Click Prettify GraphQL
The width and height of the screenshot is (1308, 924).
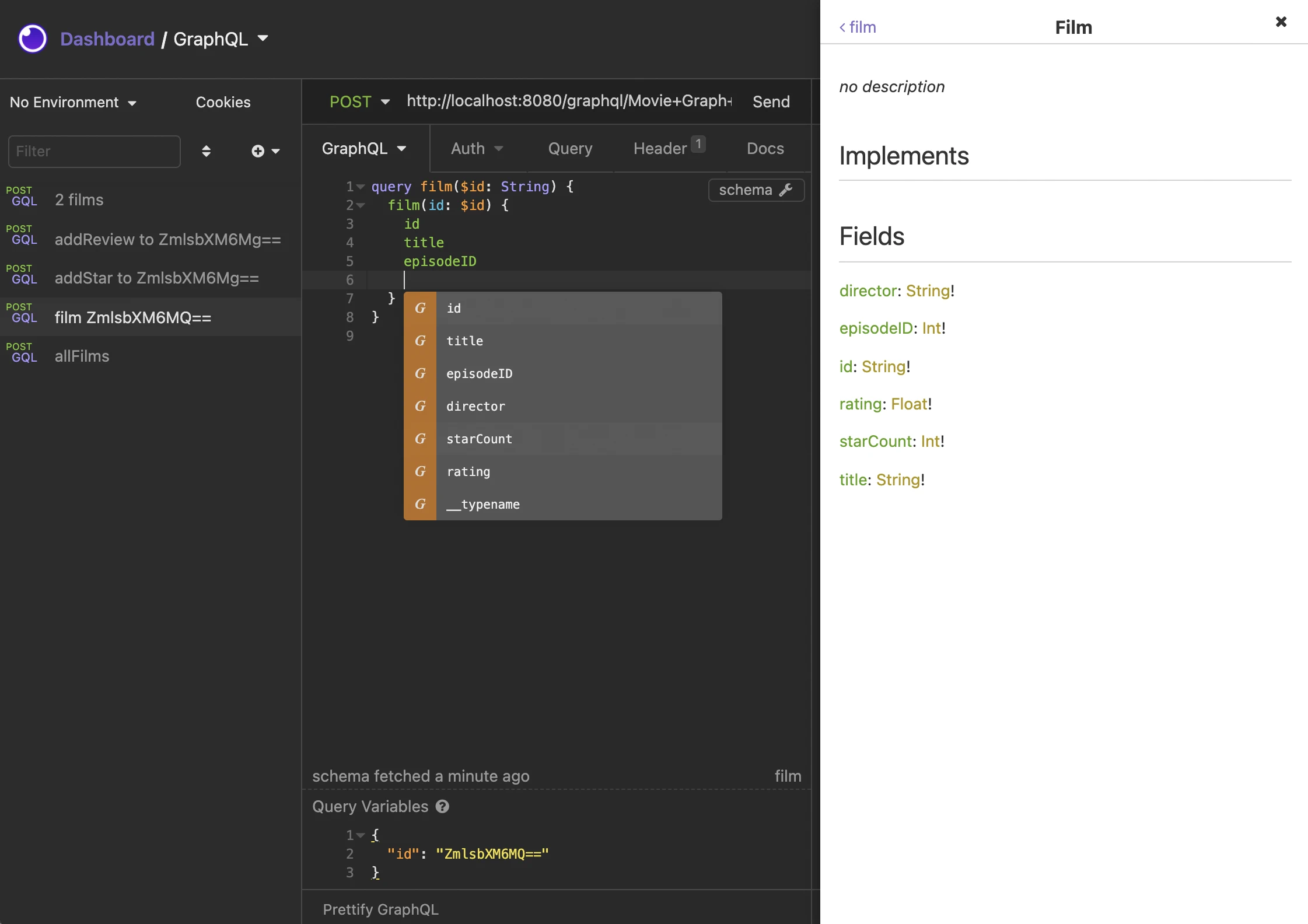(380, 909)
